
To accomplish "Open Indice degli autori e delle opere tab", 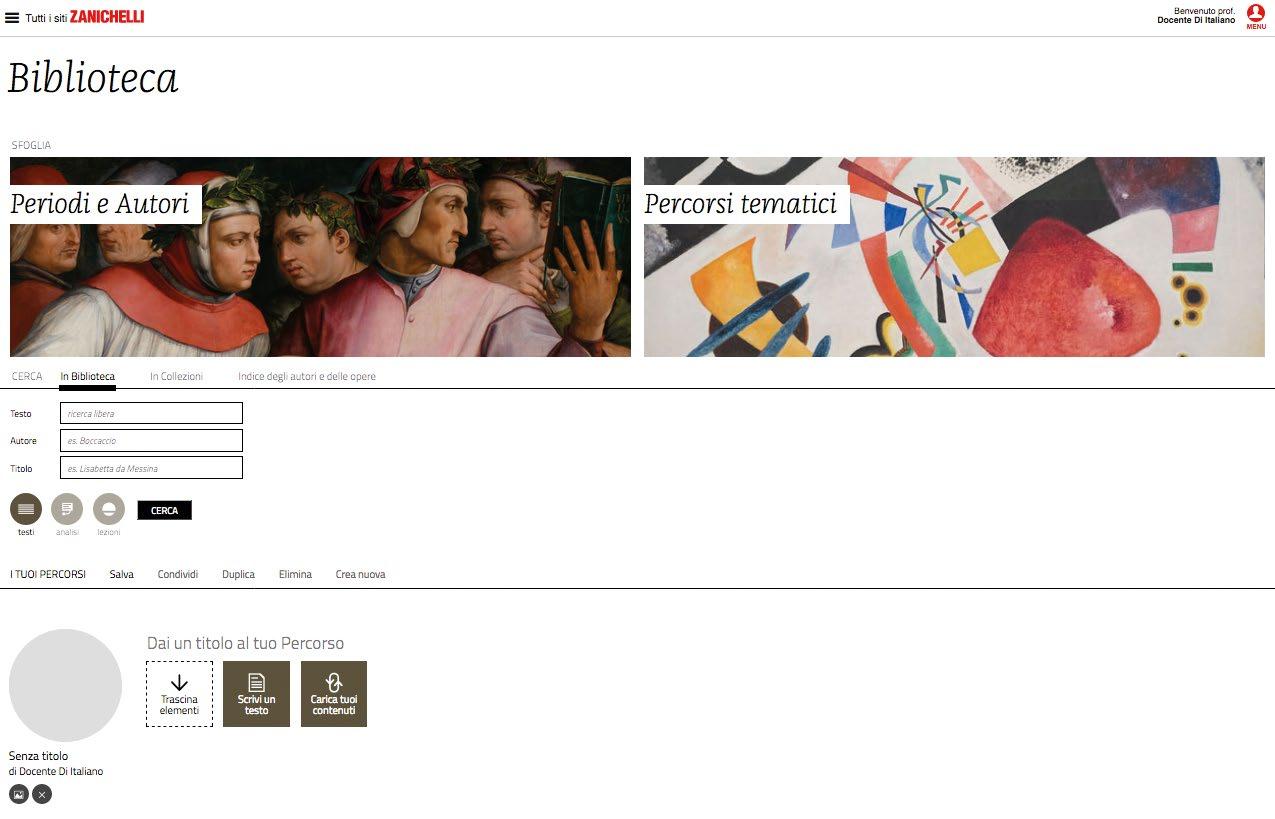I will pyautogui.click(x=307, y=377).
